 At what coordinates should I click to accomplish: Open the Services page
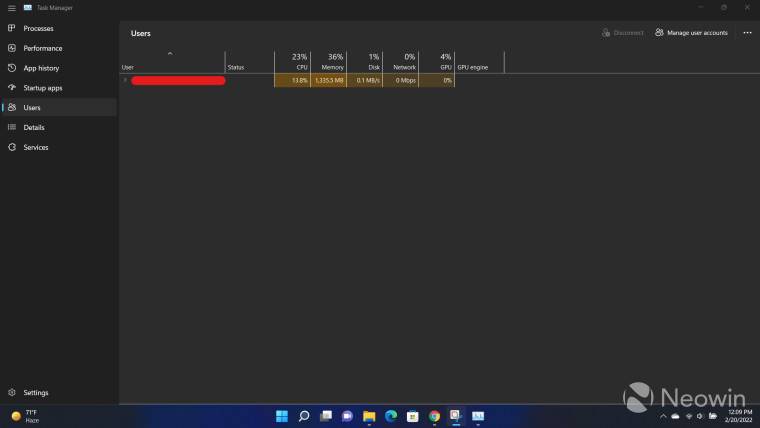(x=36, y=147)
